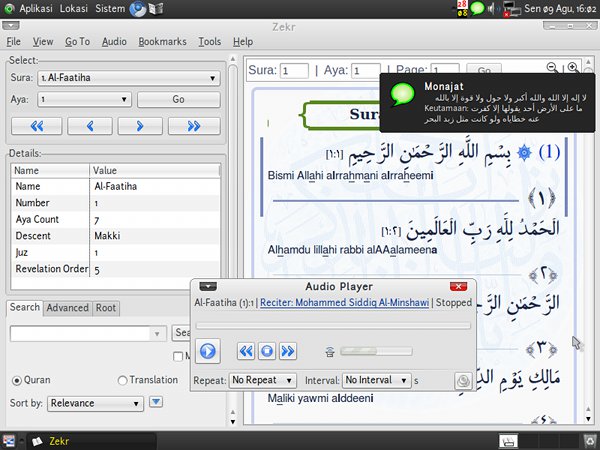The width and height of the screenshot is (600, 450).
Task: Select the Search tab
Action: coord(25,307)
